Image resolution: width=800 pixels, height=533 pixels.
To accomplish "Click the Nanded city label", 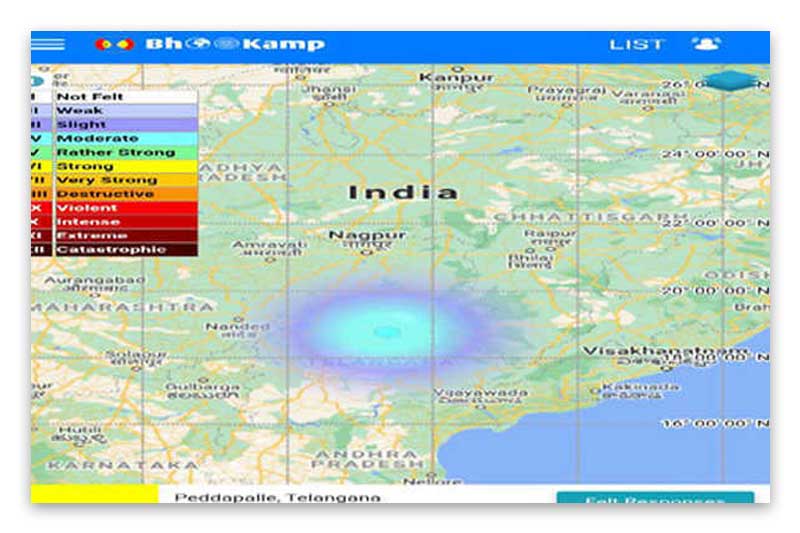I will (x=237, y=326).
